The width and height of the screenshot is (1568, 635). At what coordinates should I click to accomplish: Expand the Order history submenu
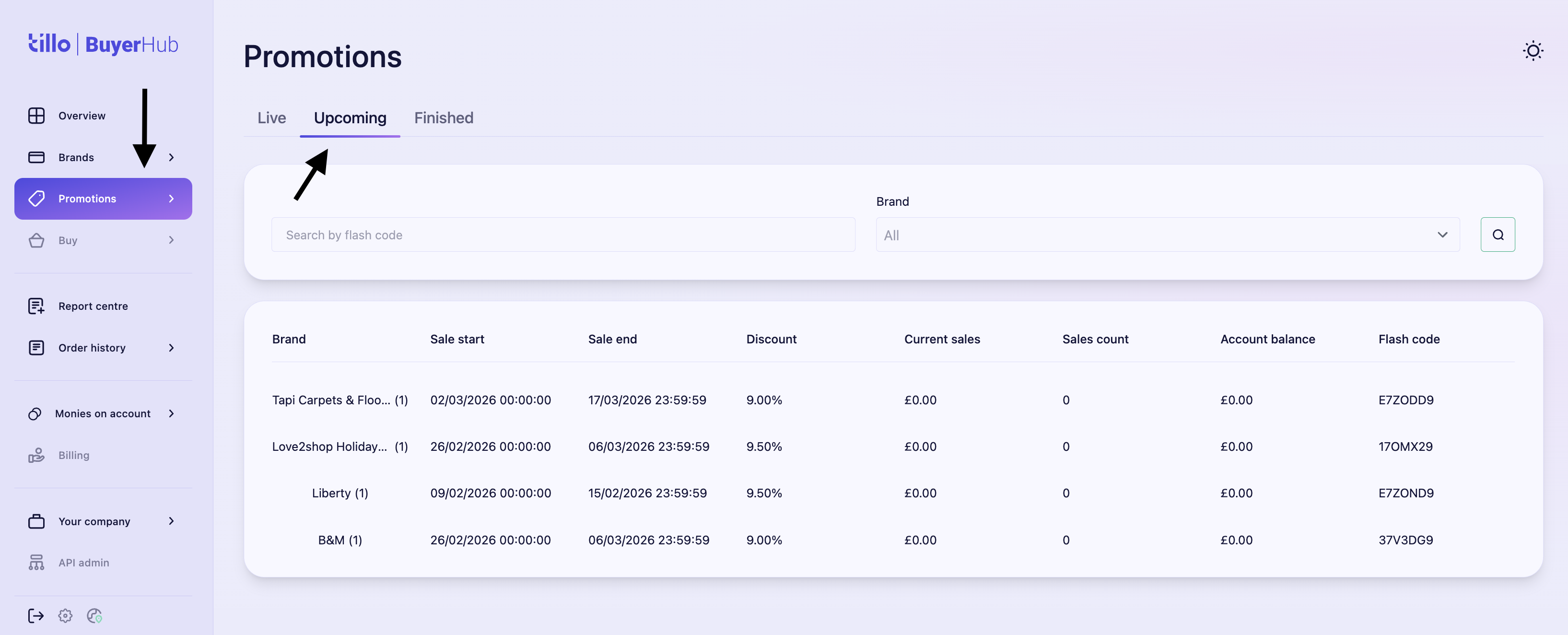(x=171, y=348)
